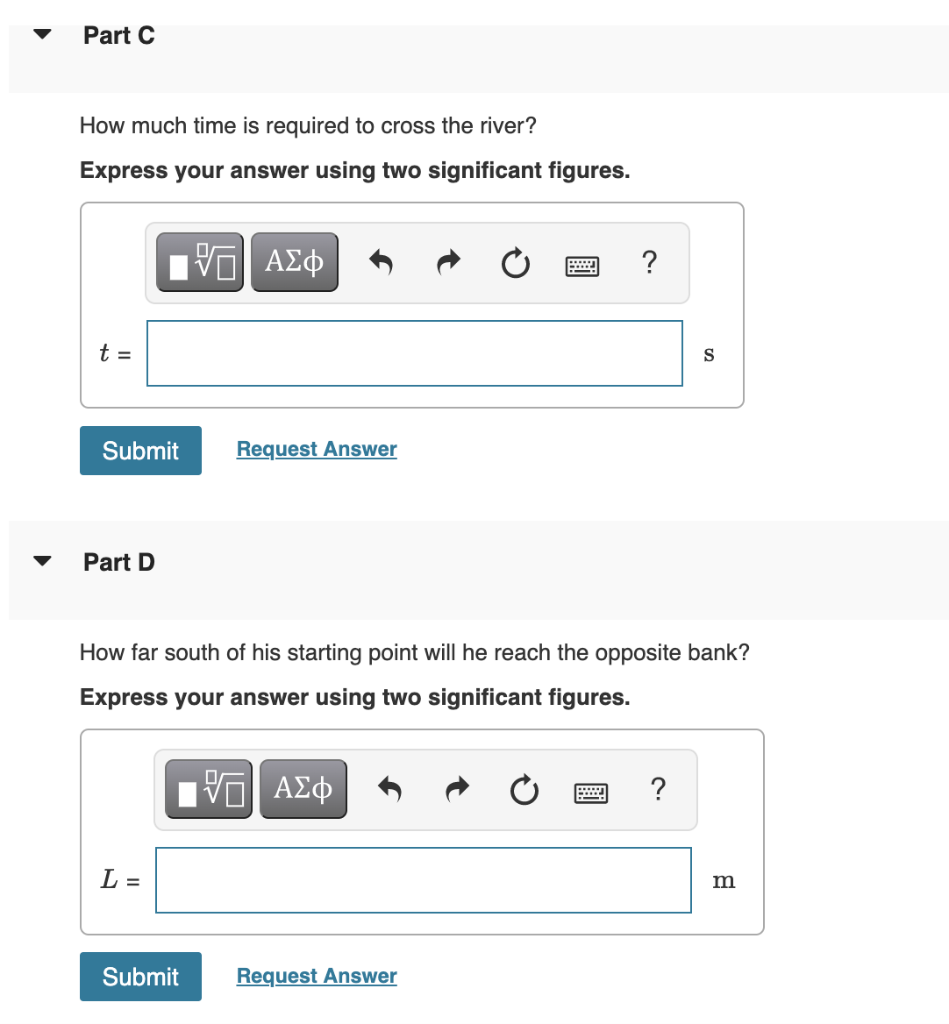
Task: Click Request Answer for Part C
Action: [316, 448]
